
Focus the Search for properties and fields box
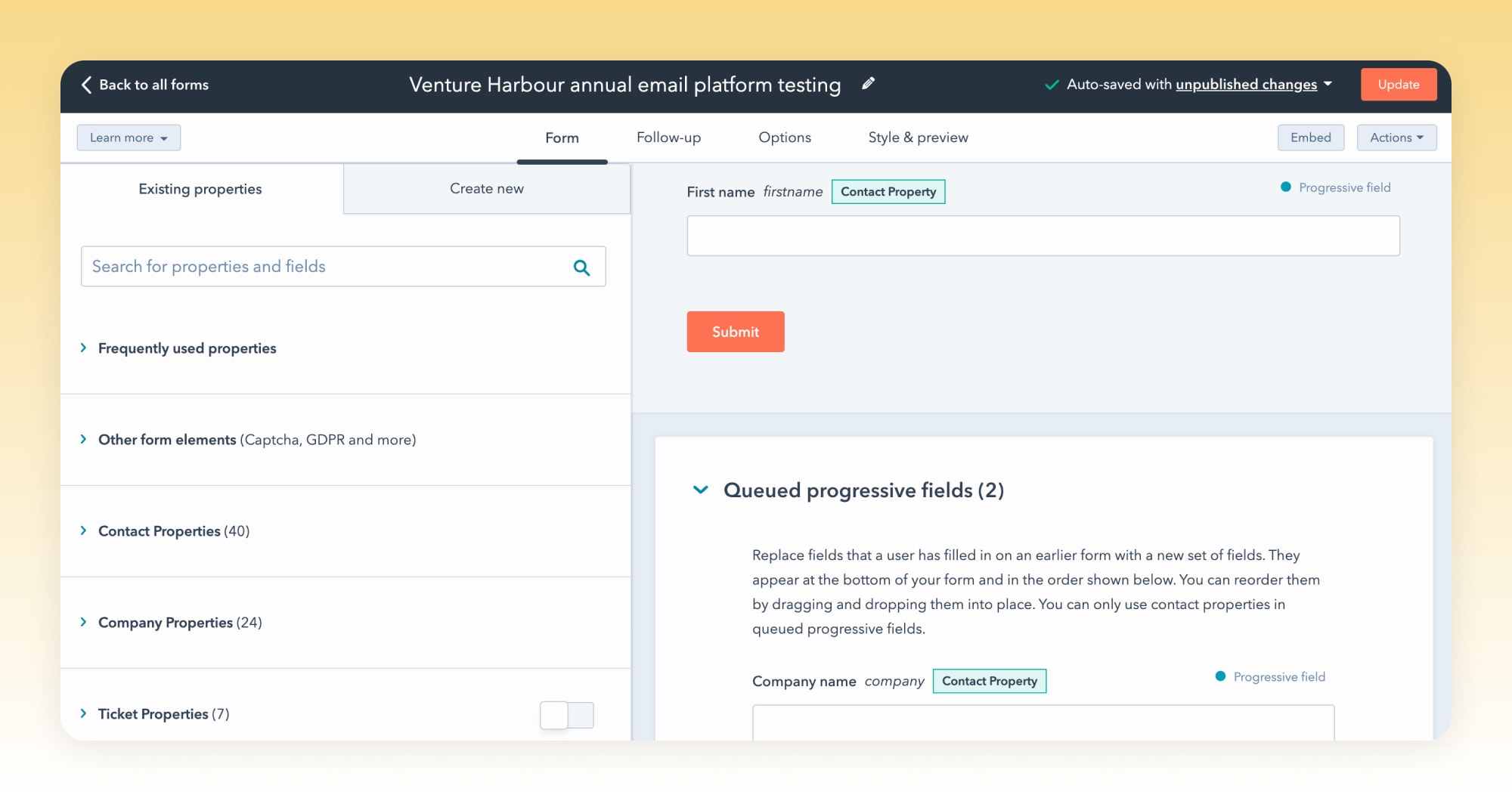coord(343,266)
